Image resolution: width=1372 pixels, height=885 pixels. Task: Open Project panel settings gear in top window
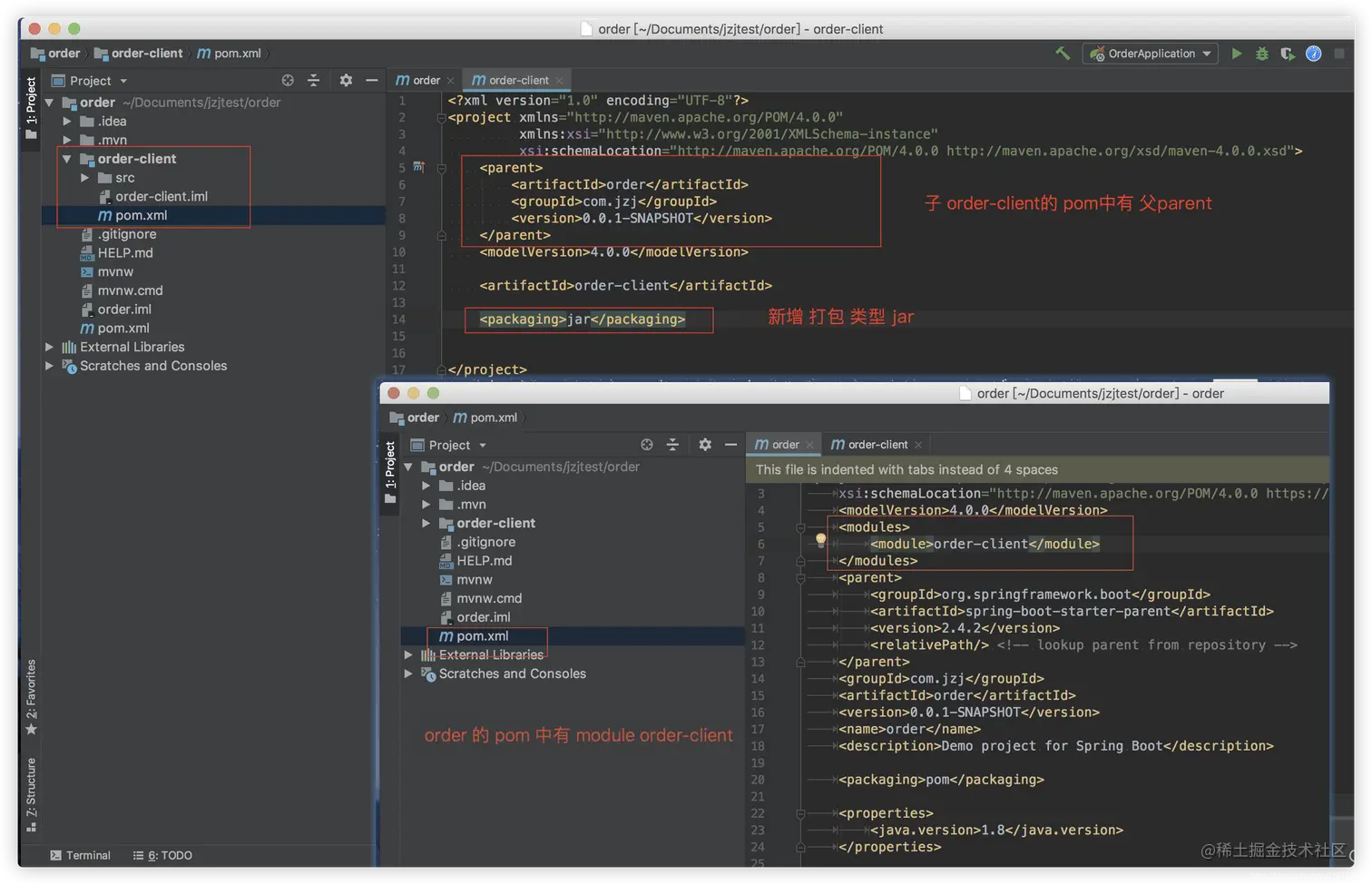coord(346,81)
